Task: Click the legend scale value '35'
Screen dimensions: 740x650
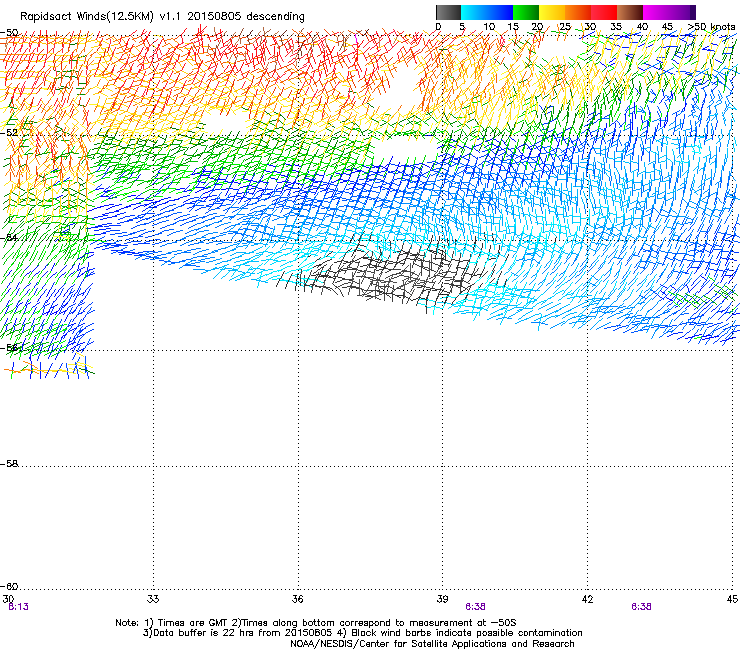Action: (616, 27)
